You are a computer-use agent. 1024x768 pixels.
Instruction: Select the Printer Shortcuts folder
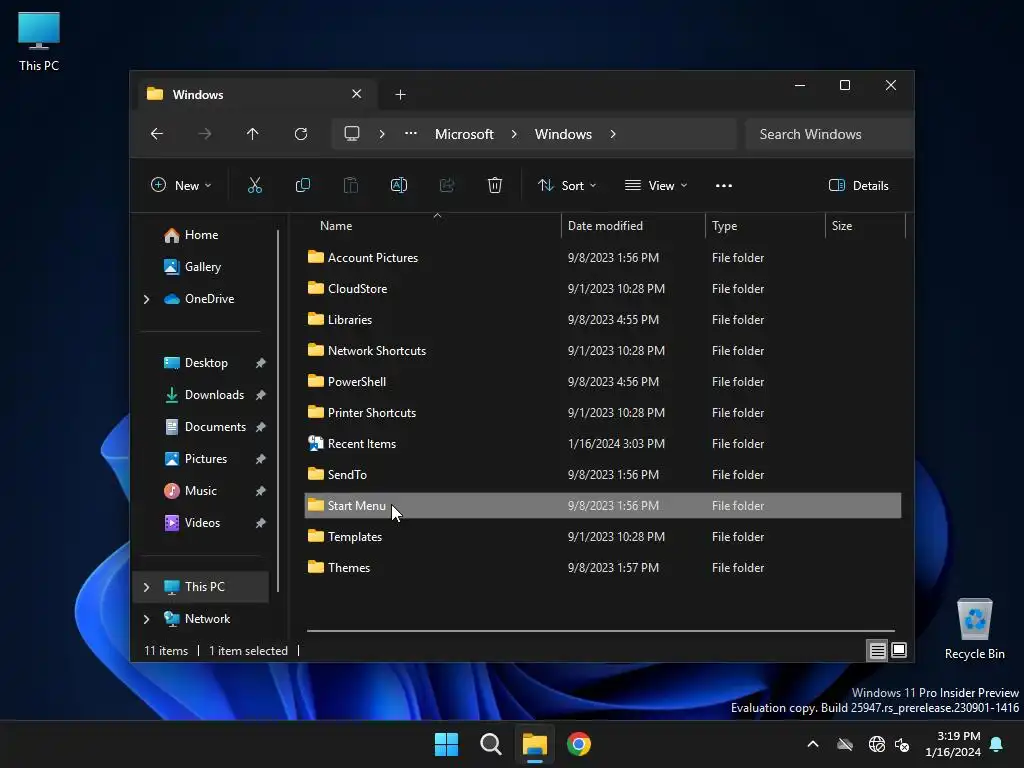coord(602,413)
